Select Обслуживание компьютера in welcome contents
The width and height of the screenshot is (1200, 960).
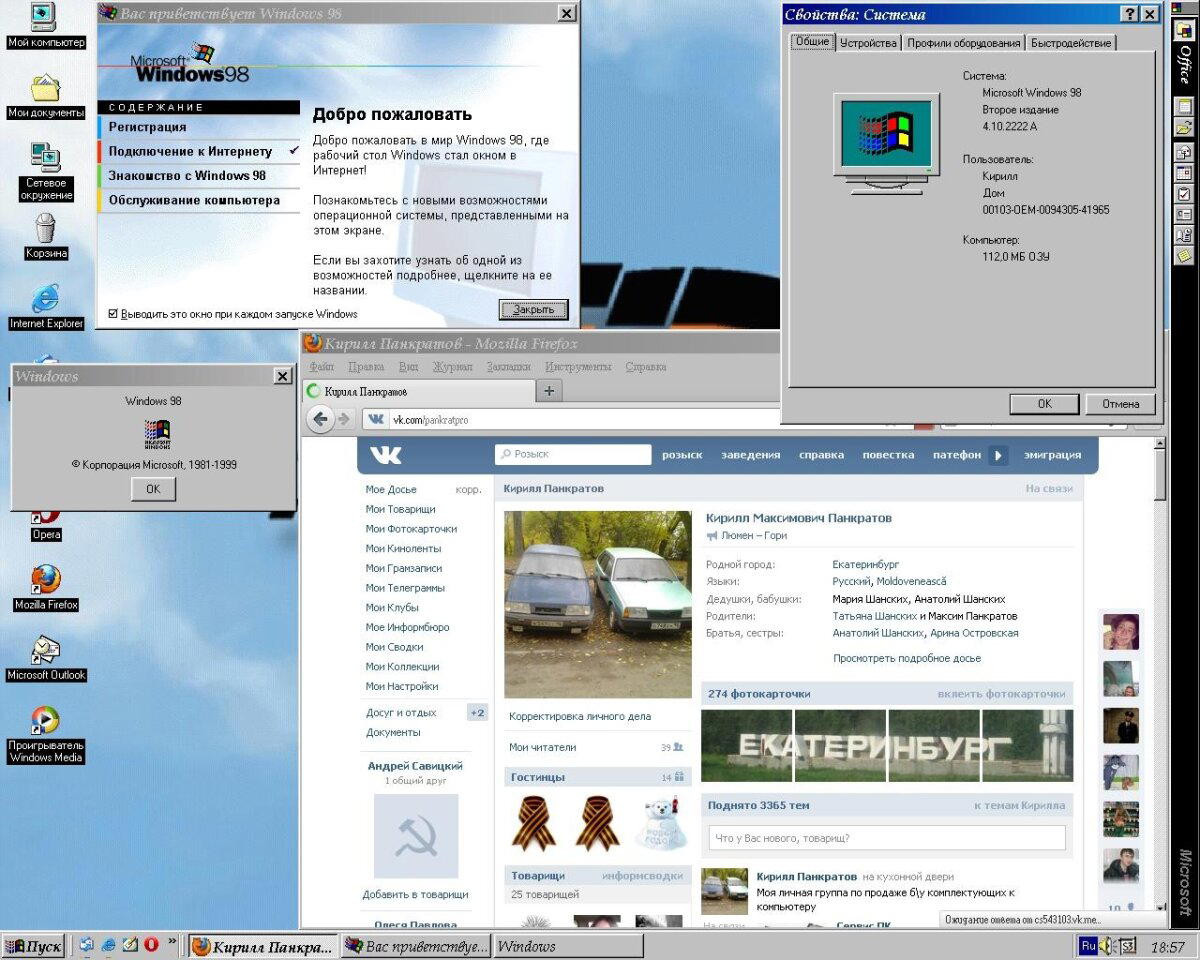[199, 200]
